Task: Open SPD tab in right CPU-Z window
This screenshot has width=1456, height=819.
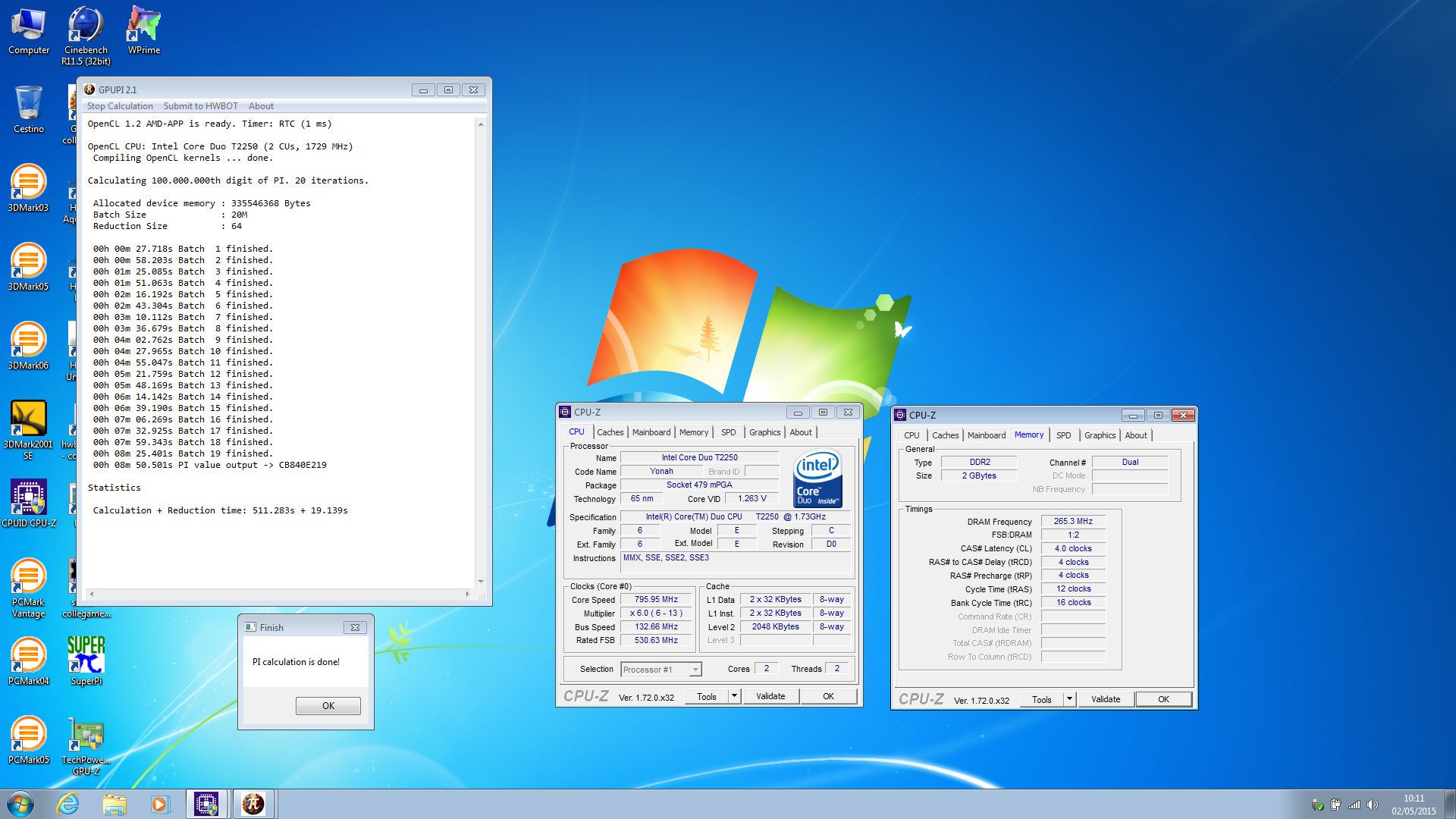Action: 1063,435
